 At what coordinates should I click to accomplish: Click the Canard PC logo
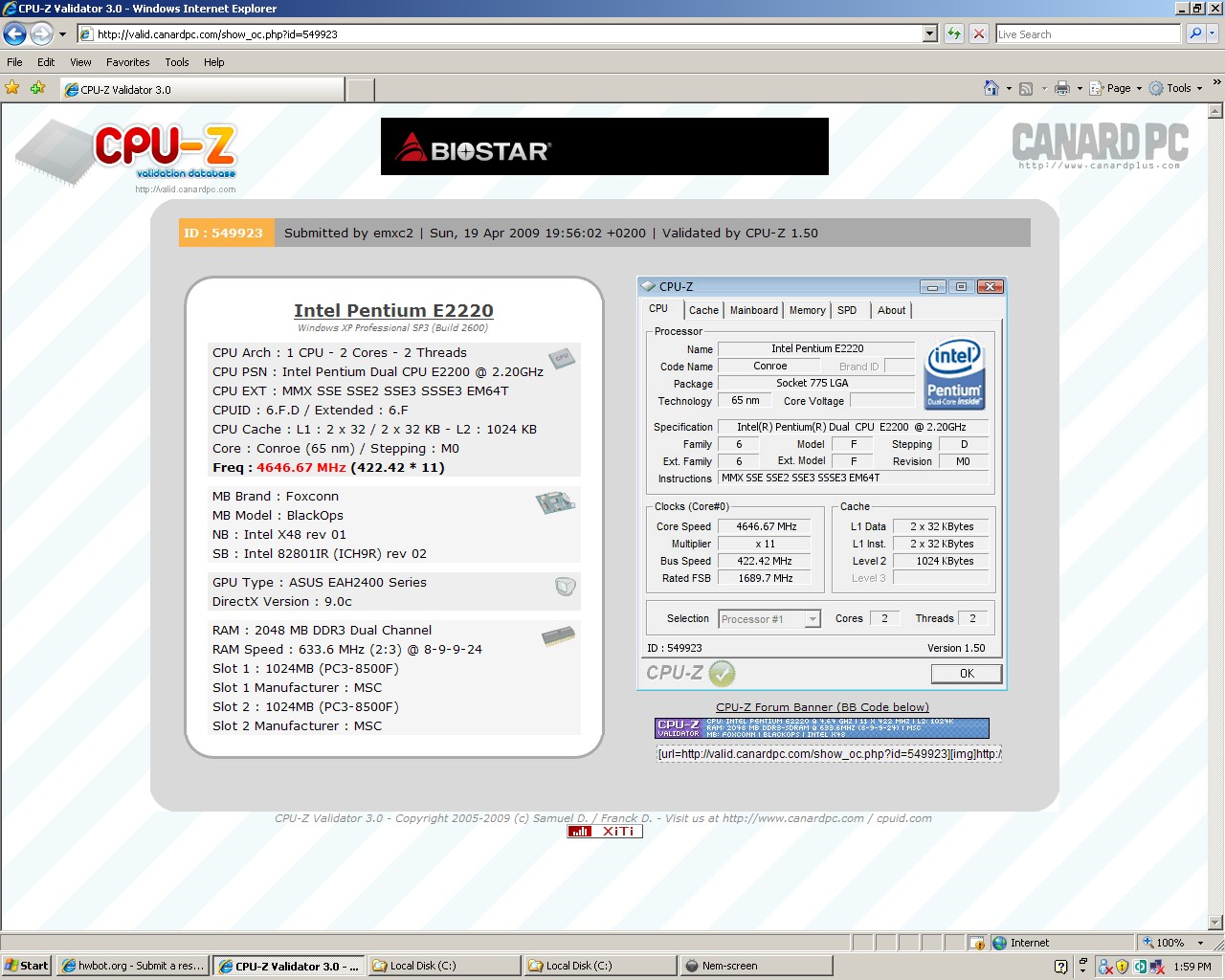tap(1100, 145)
